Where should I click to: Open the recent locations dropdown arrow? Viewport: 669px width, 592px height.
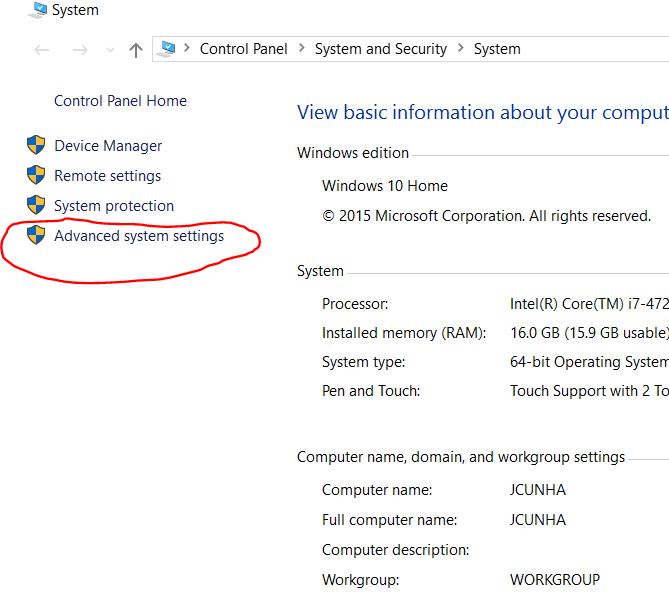(x=110, y=50)
